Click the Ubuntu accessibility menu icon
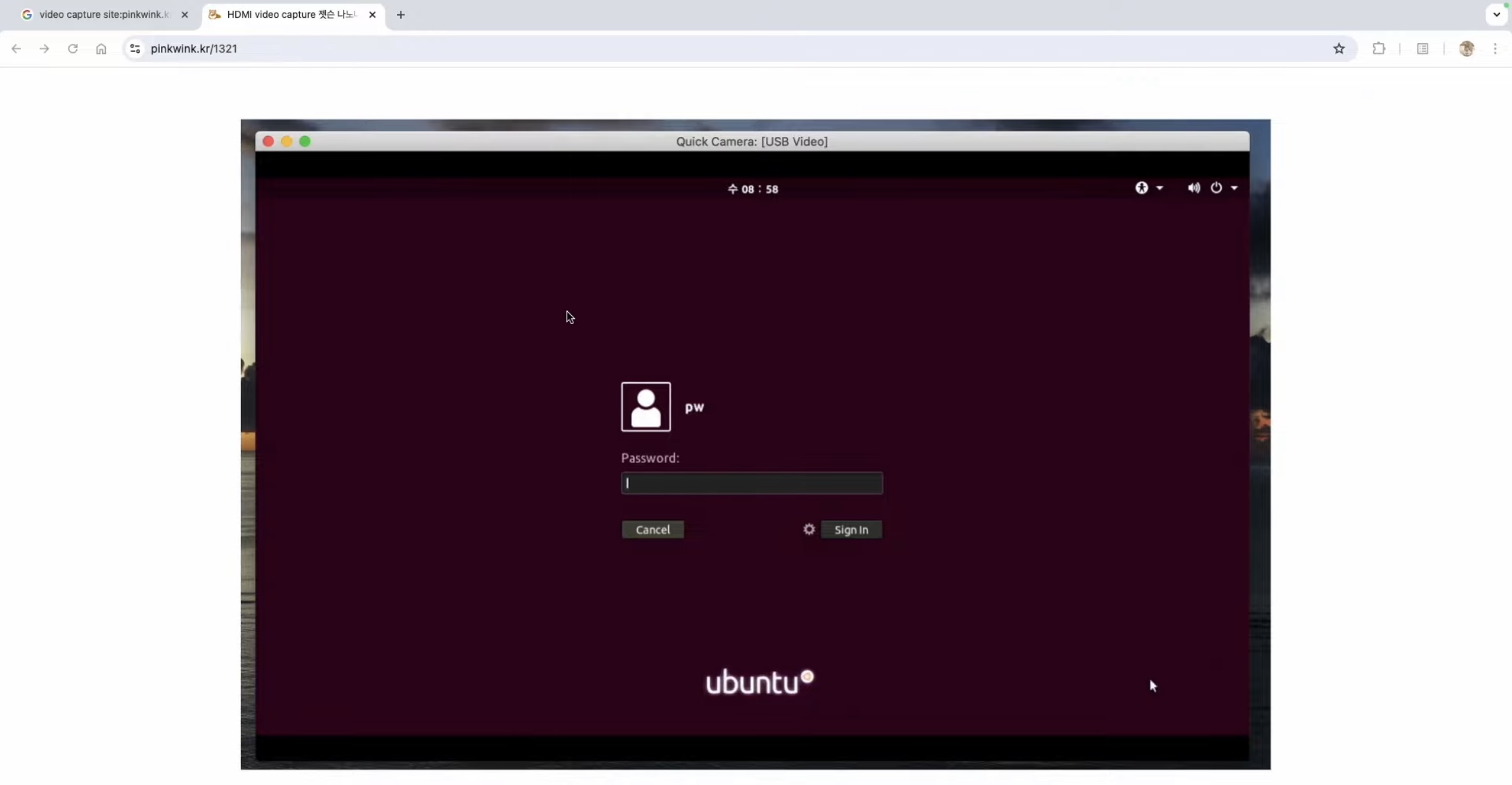Image resolution: width=1512 pixels, height=785 pixels. tap(1142, 188)
